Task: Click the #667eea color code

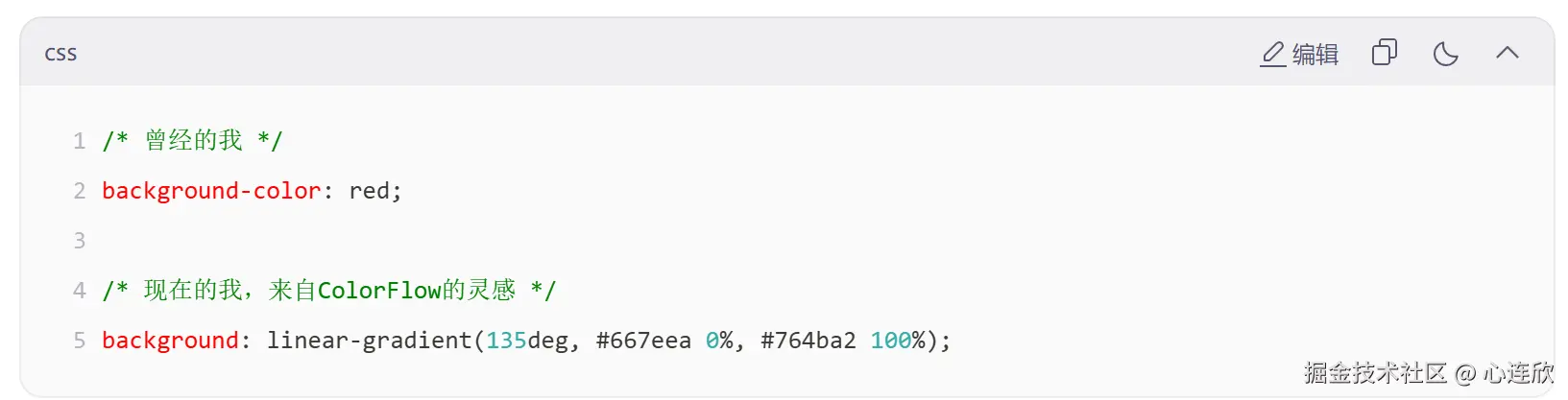Action: click(x=643, y=341)
